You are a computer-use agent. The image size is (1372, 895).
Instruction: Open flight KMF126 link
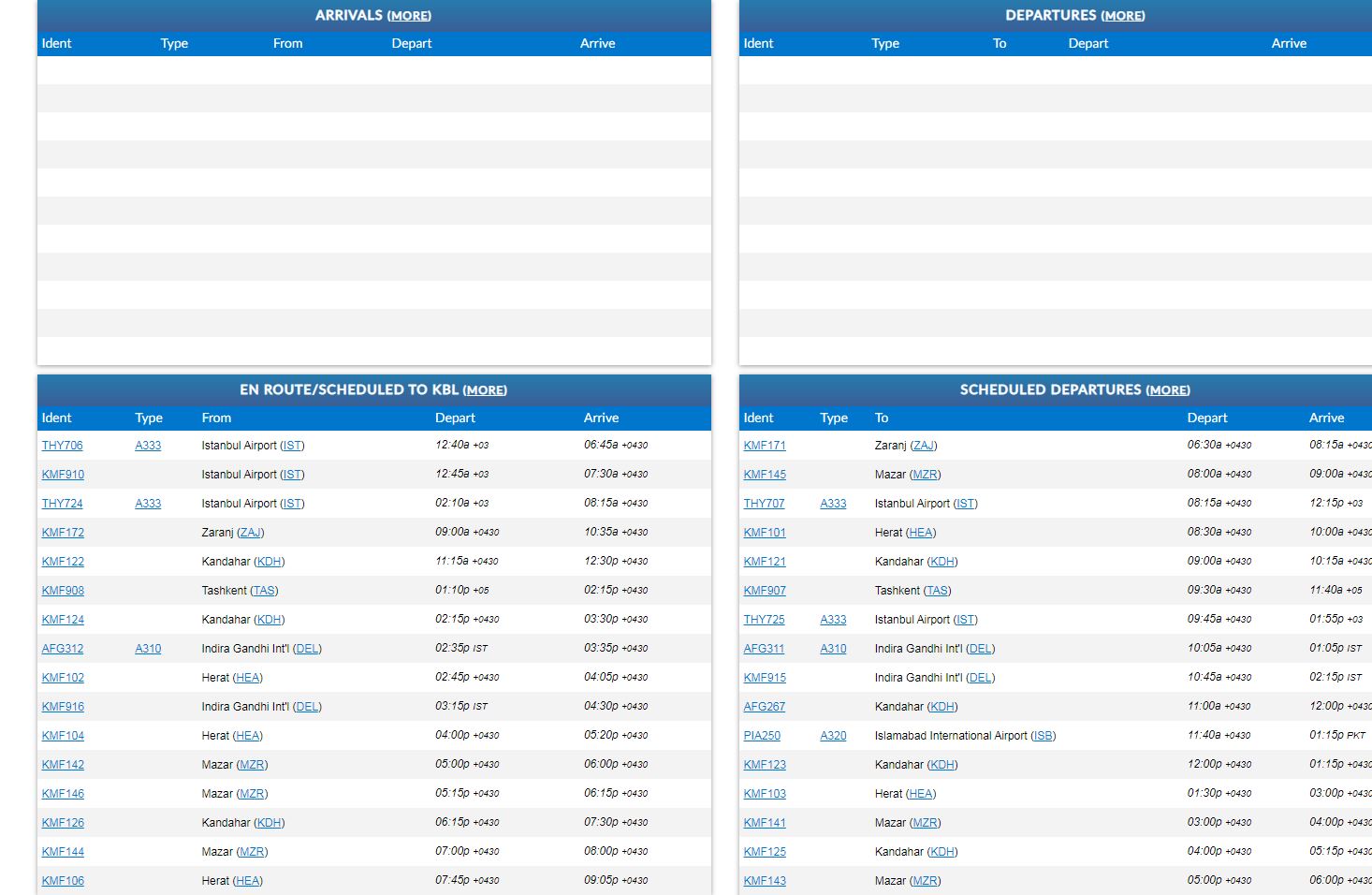(x=63, y=823)
